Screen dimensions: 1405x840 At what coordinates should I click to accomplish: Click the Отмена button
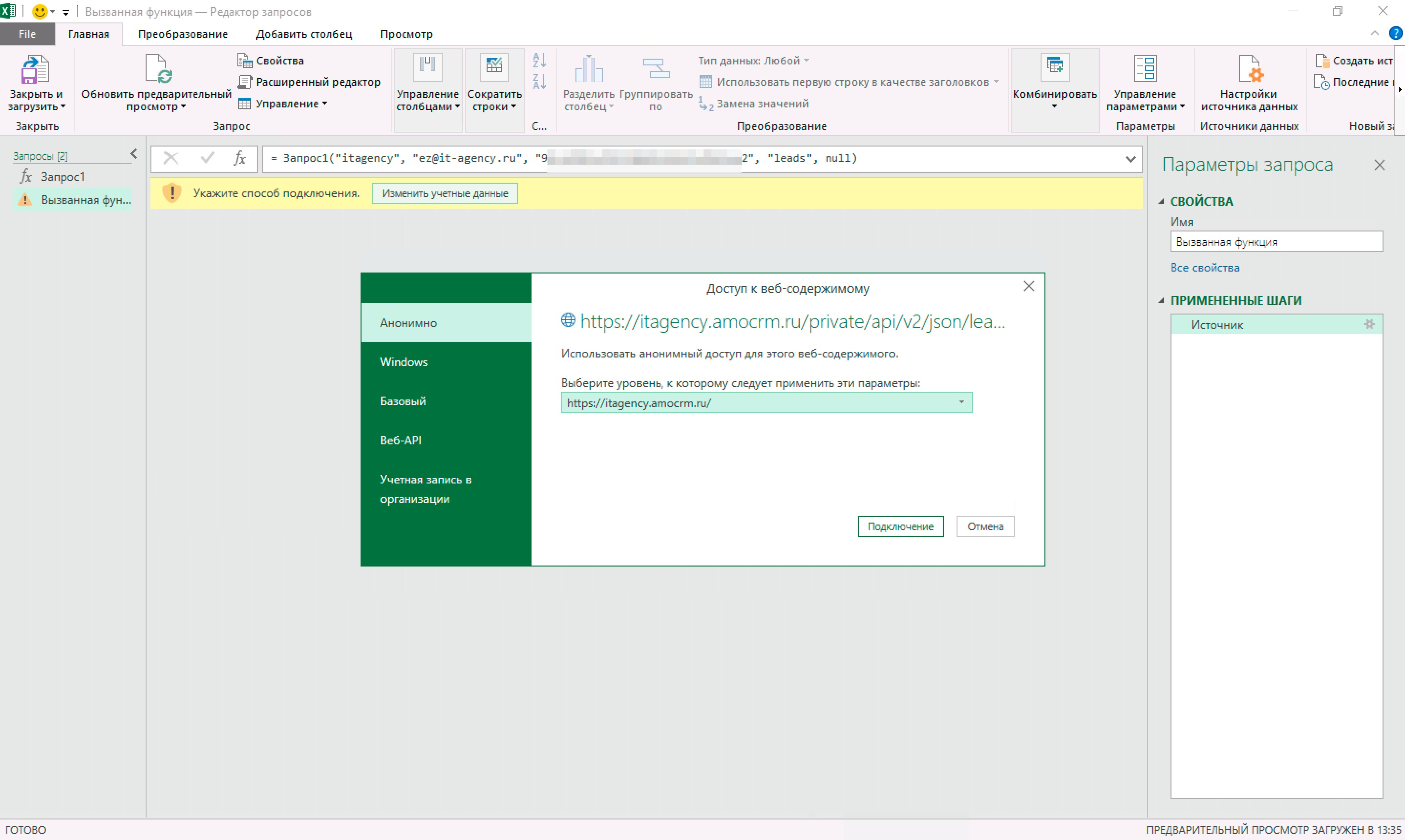pos(986,526)
